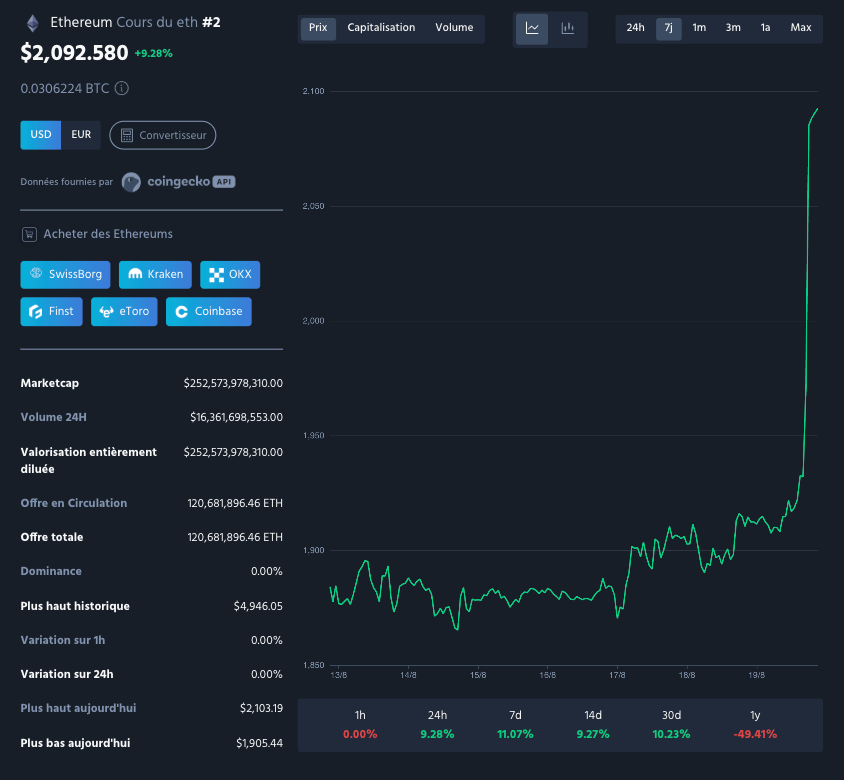Click the coingecko text link
Image resolution: width=844 pixels, height=780 pixels.
178,182
